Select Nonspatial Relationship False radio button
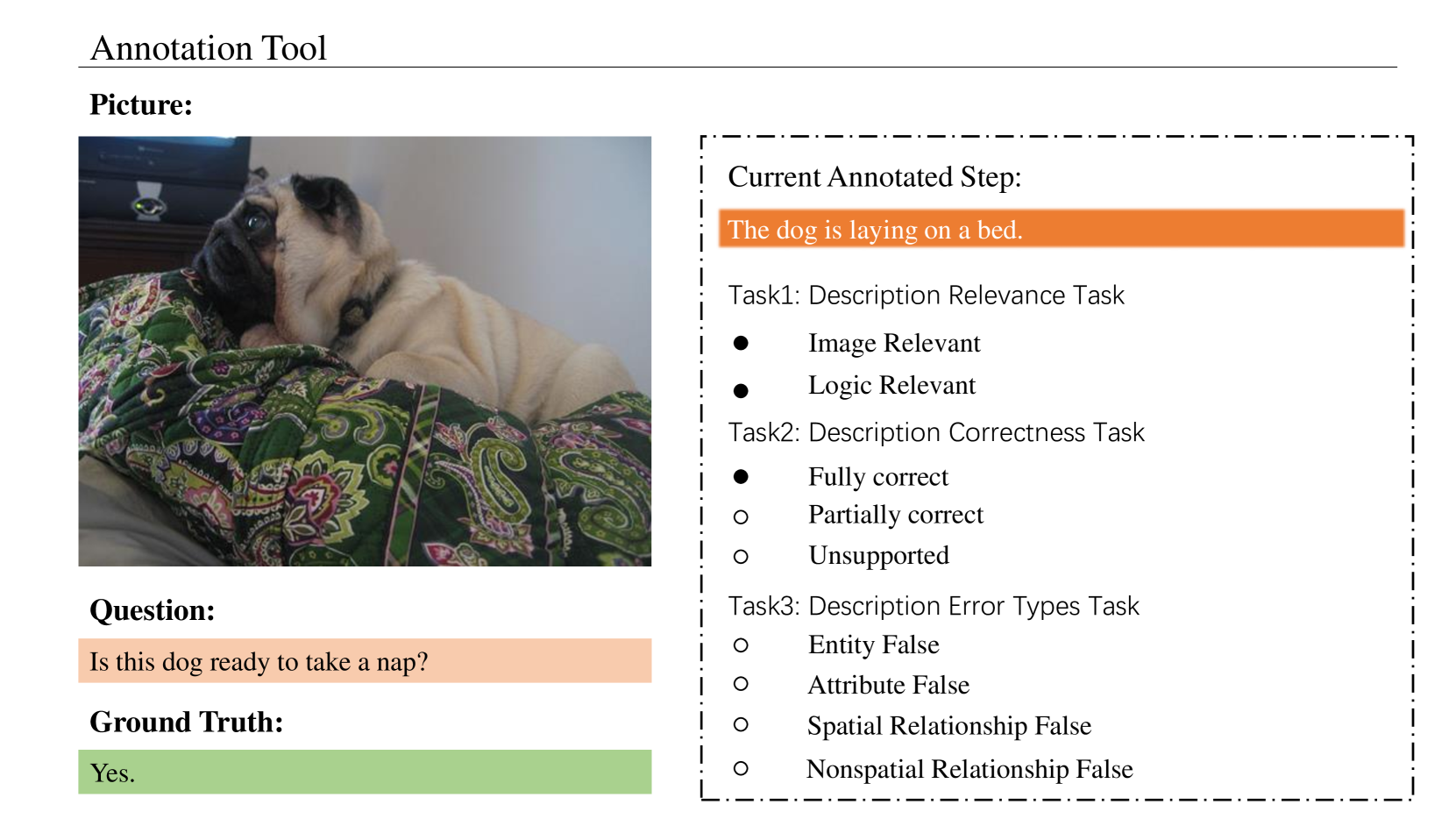This screenshot has height=819, width=1456. pos(741,769)
